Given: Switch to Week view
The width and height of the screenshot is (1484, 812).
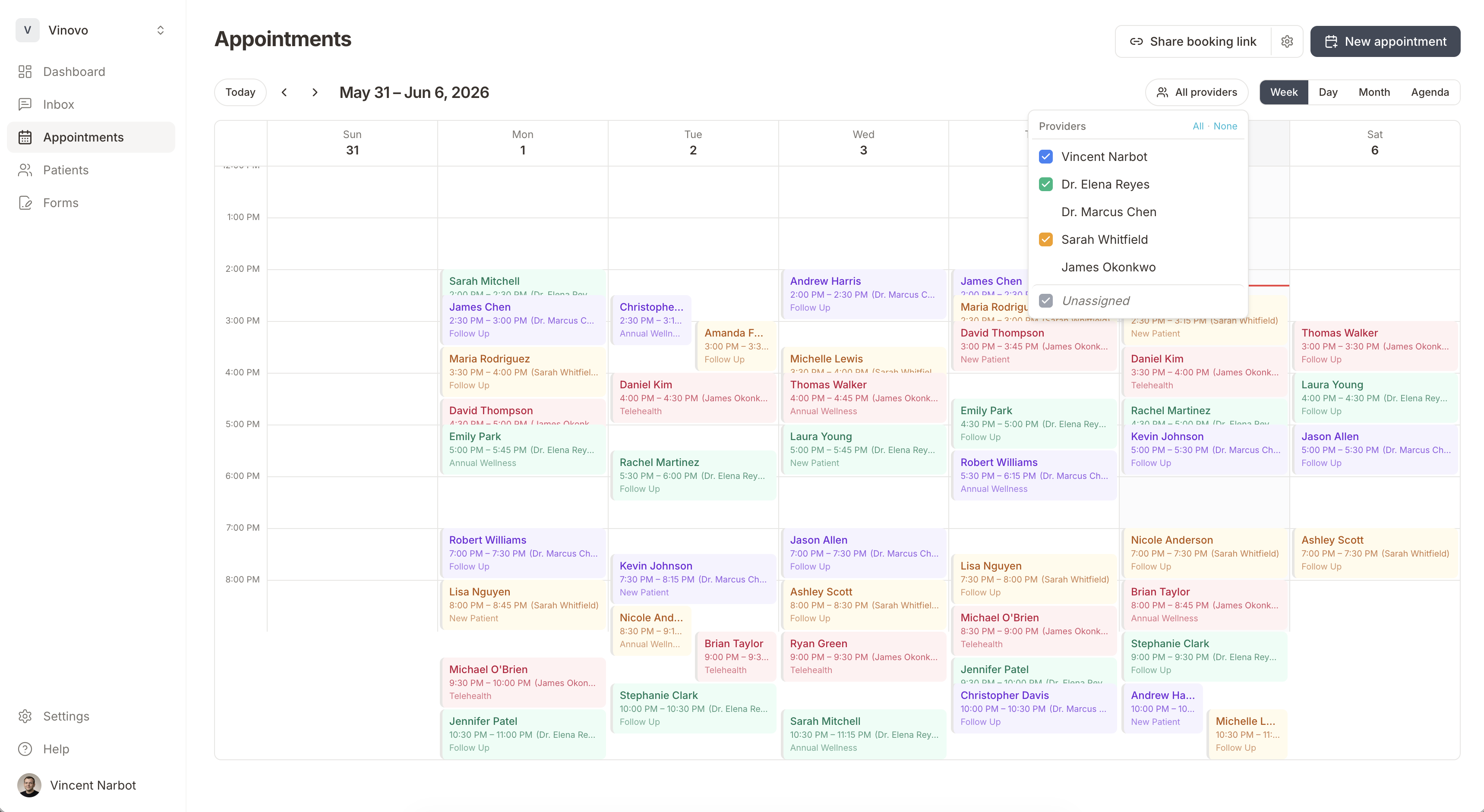Looking at the screenshot, I should pos(1284,92).
